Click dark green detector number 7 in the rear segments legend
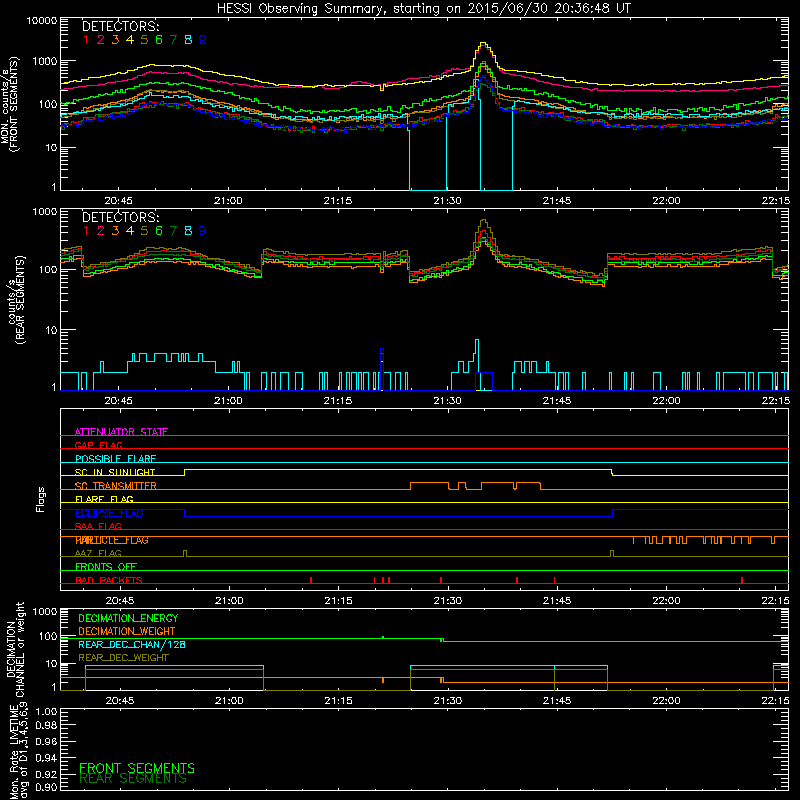Viewport: 800px width, 800px height. [173, 231]
